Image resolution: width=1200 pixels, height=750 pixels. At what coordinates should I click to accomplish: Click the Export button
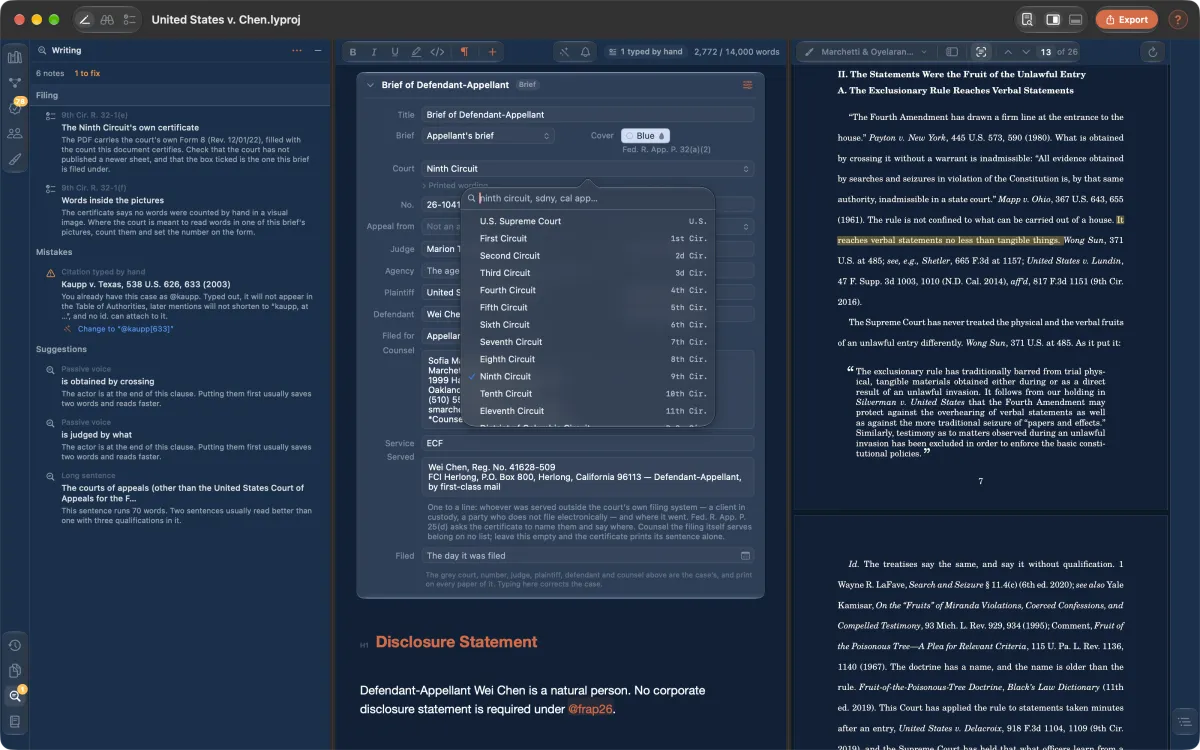tap(1126, 19)
